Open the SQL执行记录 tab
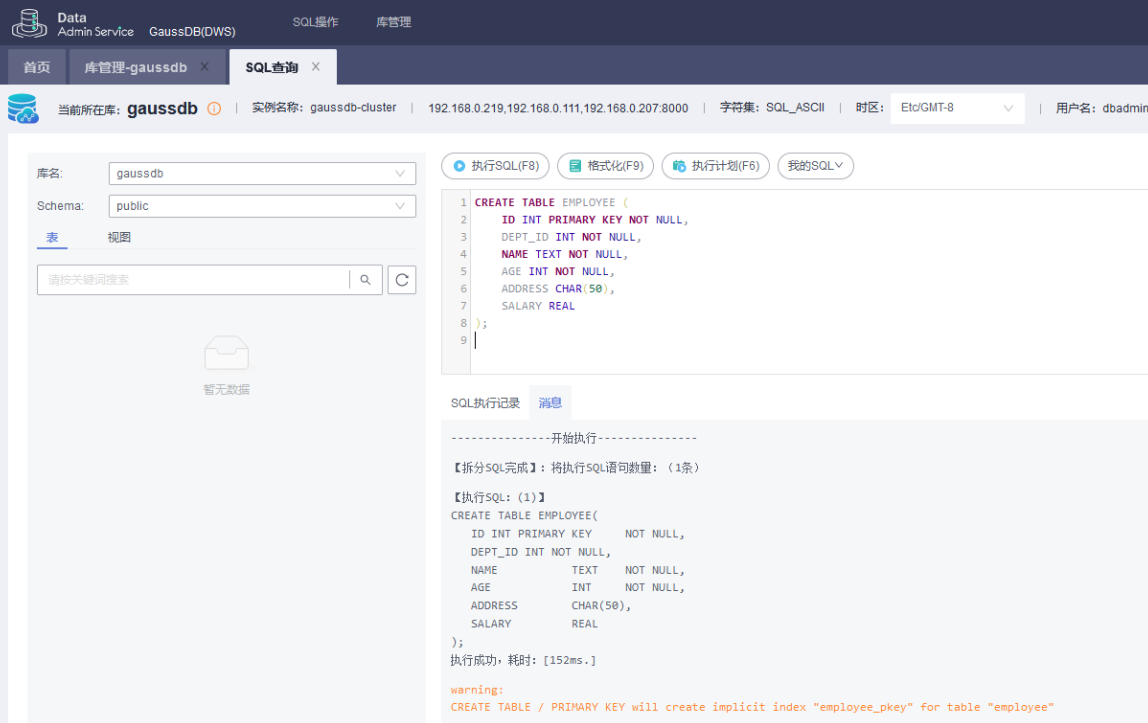This screenshot has height=723, width=1148. 485,403
